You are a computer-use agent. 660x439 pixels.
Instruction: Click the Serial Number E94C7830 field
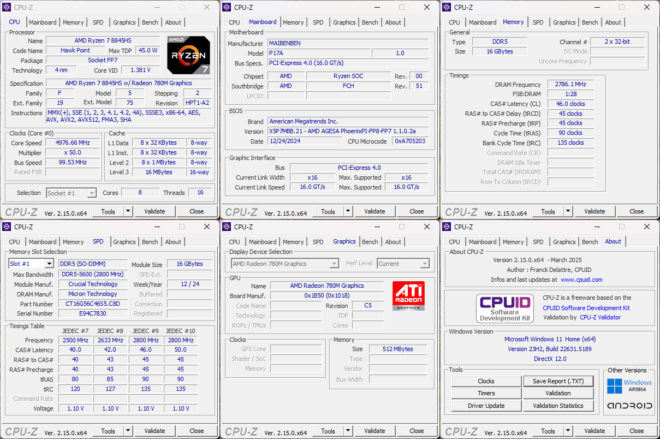tap(93, 314)
